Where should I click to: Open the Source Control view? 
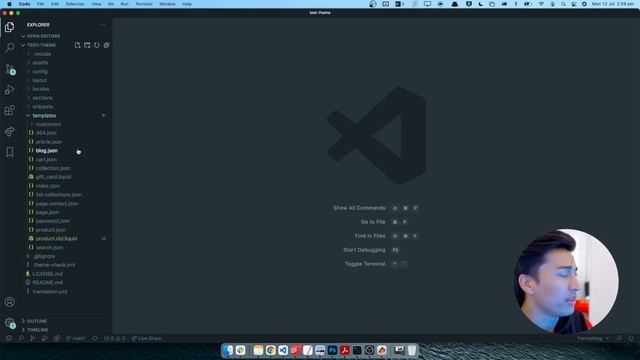point(10,69)
